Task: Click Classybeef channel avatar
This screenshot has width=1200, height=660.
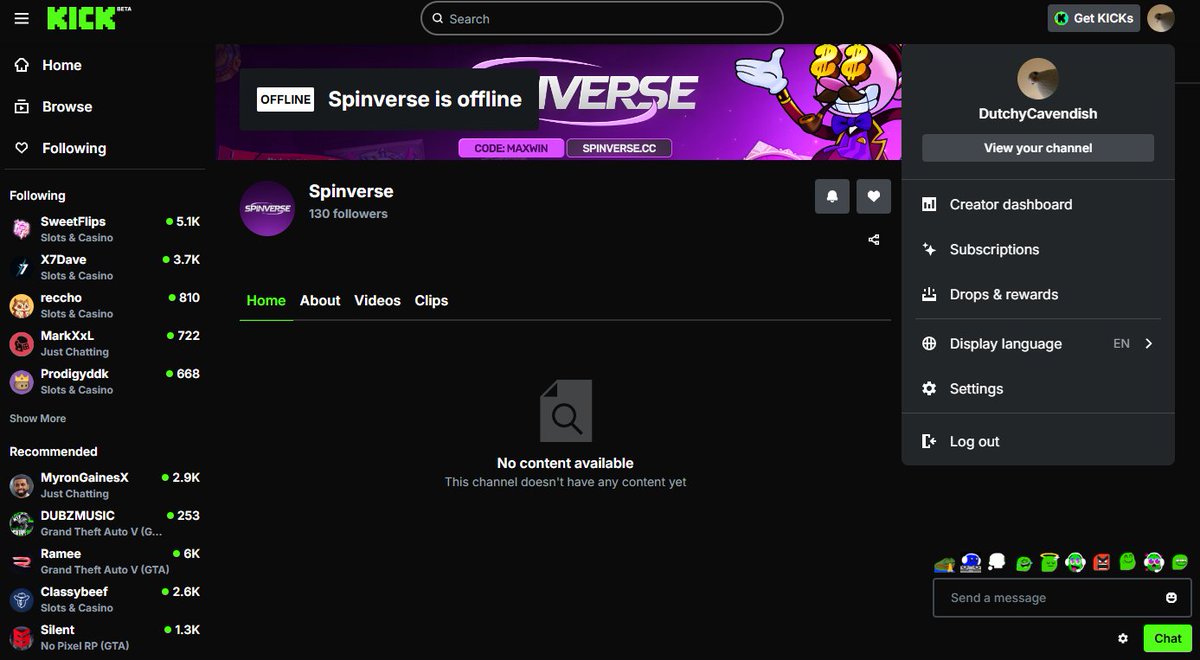Action: (x=21, y=599)
